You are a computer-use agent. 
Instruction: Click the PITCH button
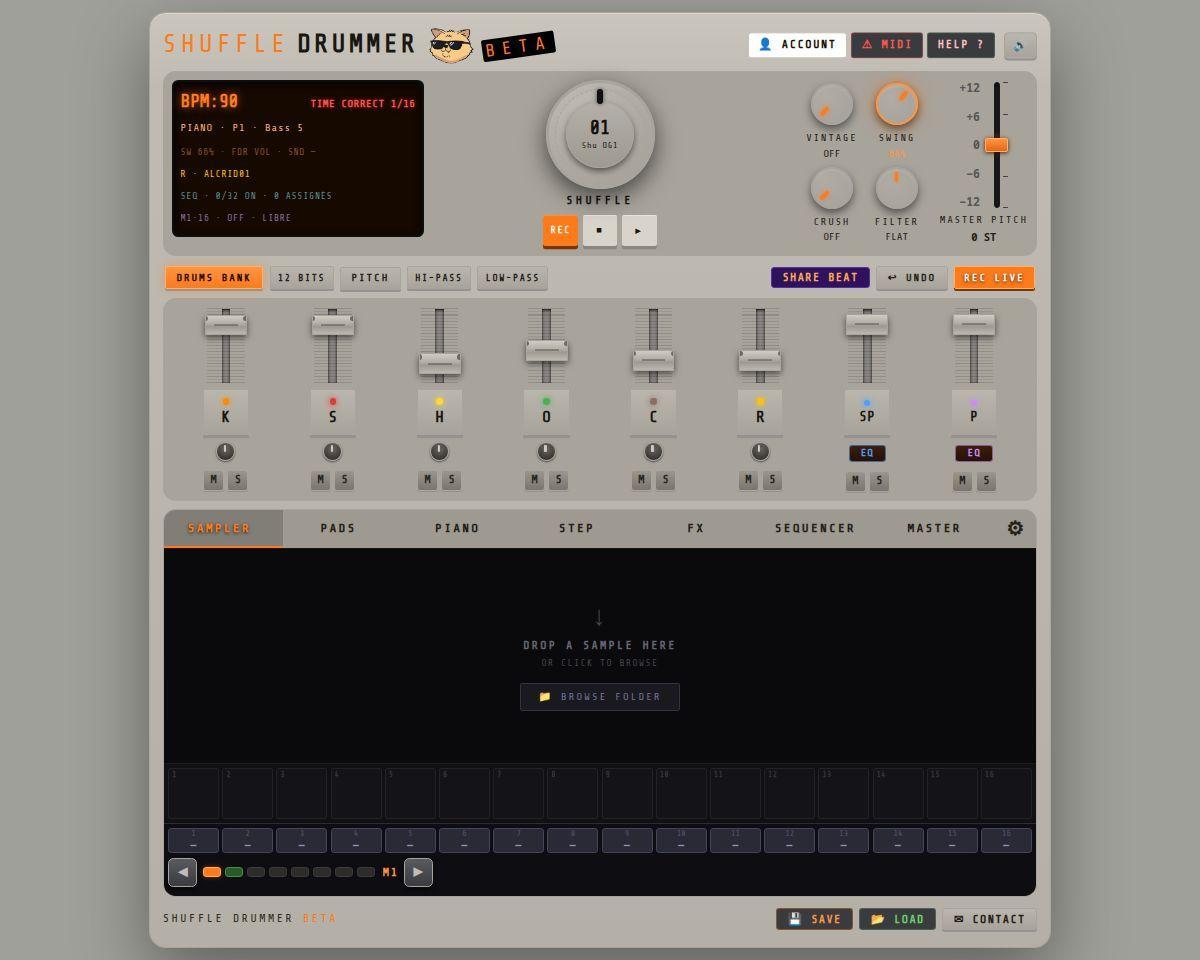pyautogui.click(x=370, y=278)
